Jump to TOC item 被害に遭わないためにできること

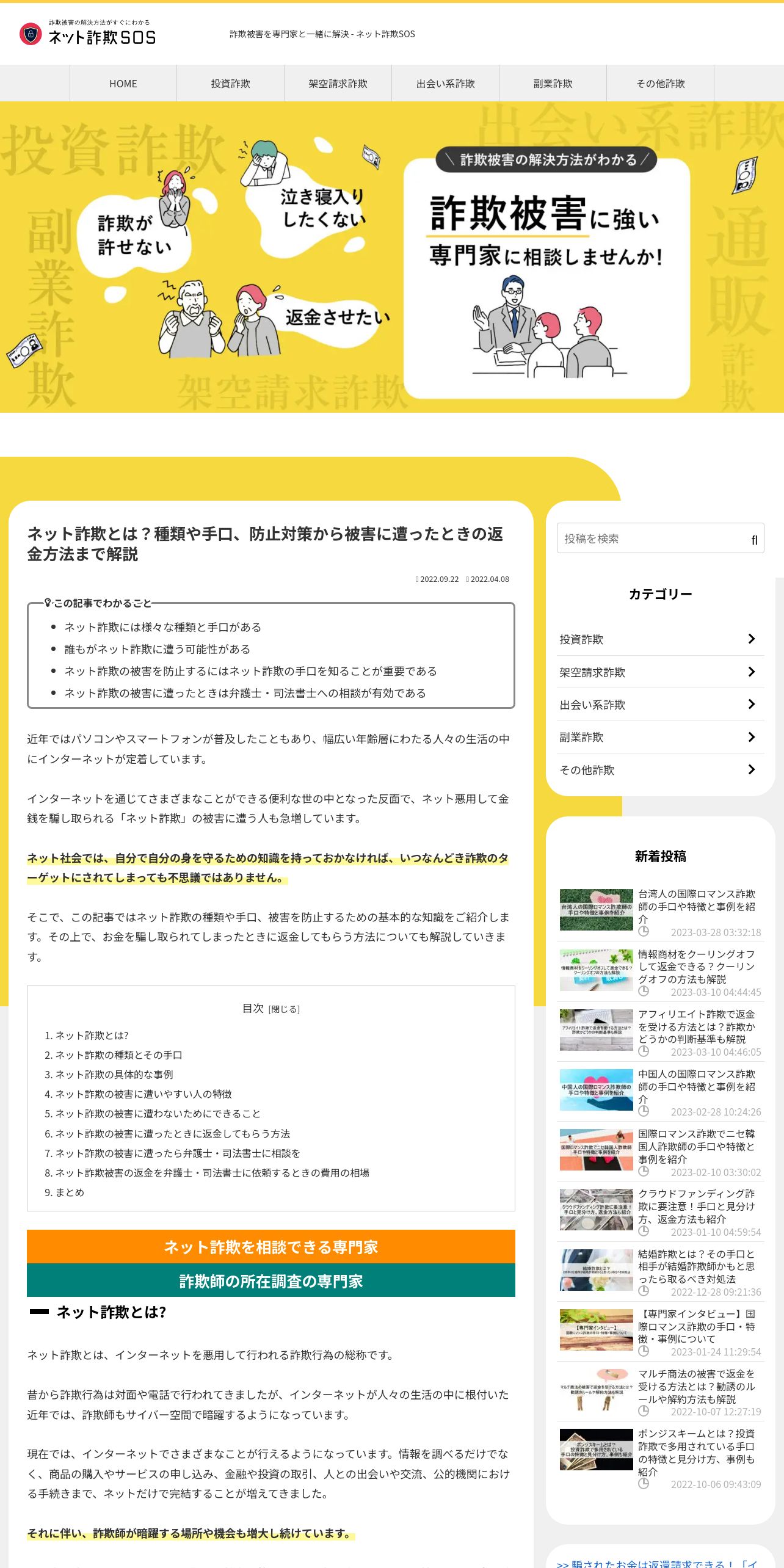158,1114
